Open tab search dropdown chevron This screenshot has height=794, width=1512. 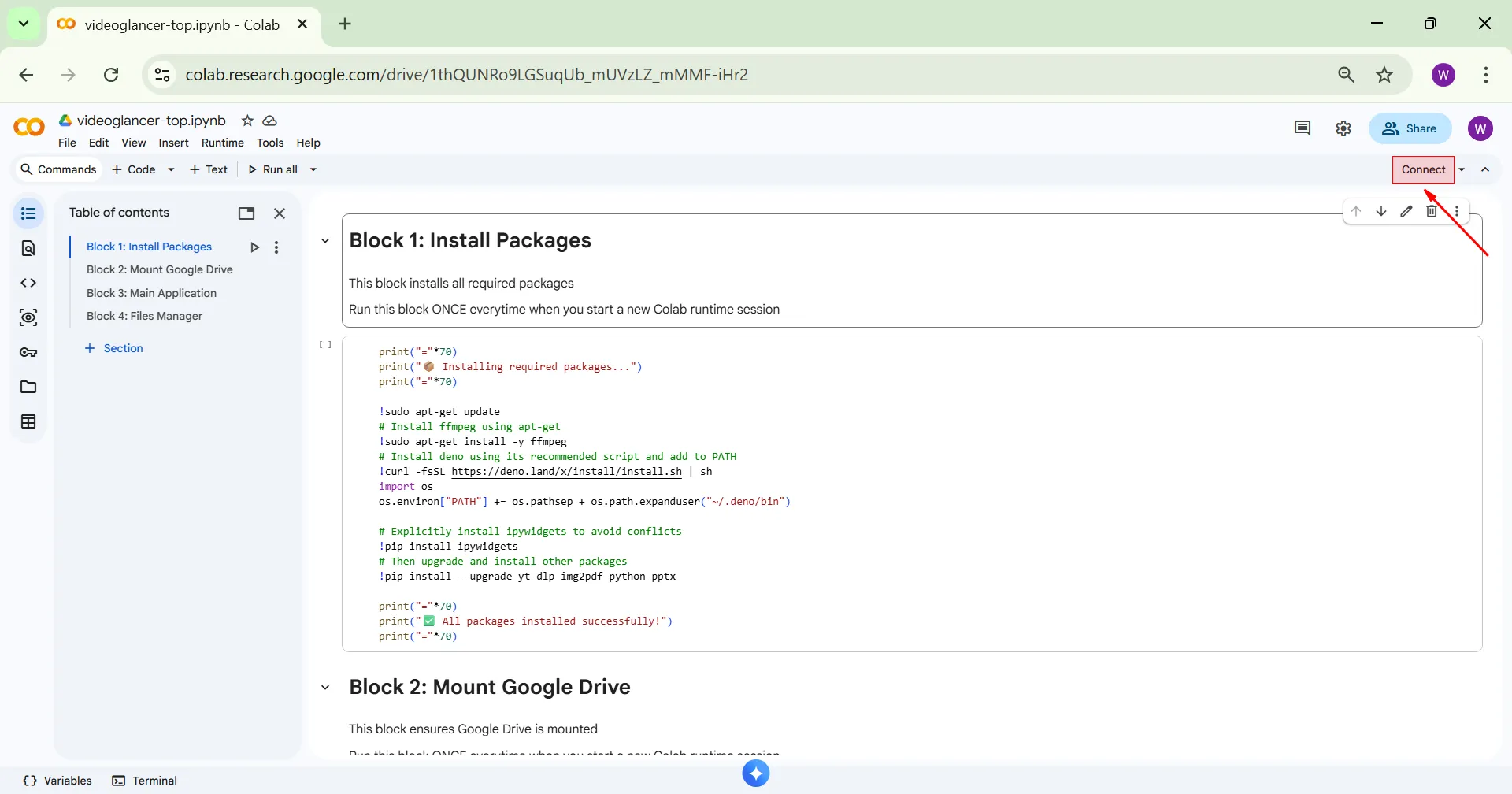24,24
